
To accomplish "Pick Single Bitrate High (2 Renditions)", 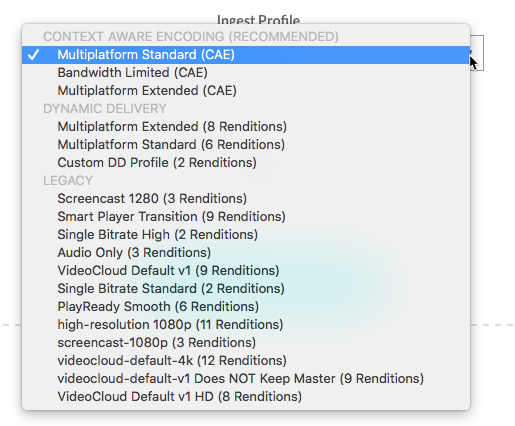I will [x=246, y=235].
